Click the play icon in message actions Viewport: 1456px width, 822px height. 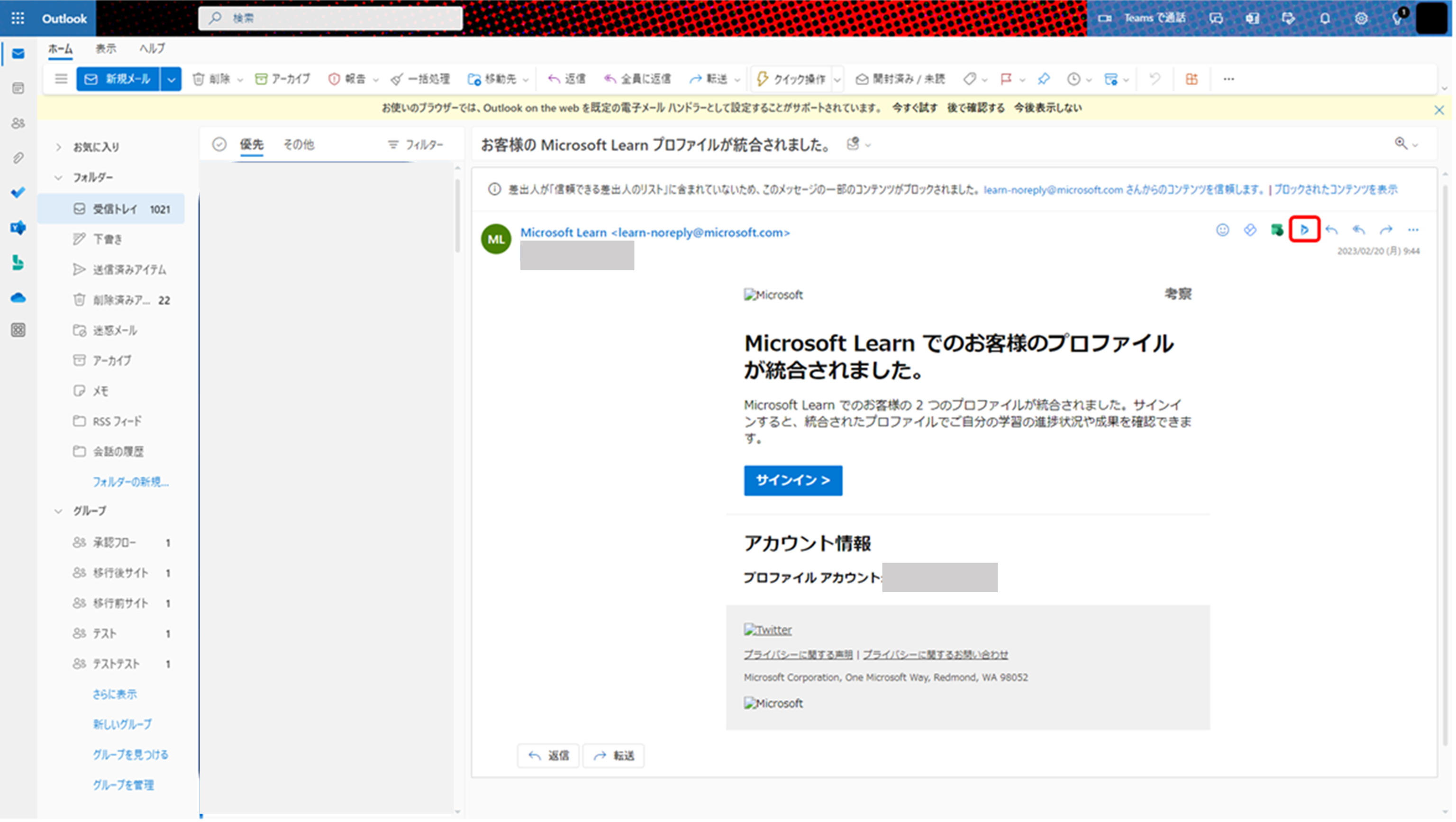coord(1305,230)
